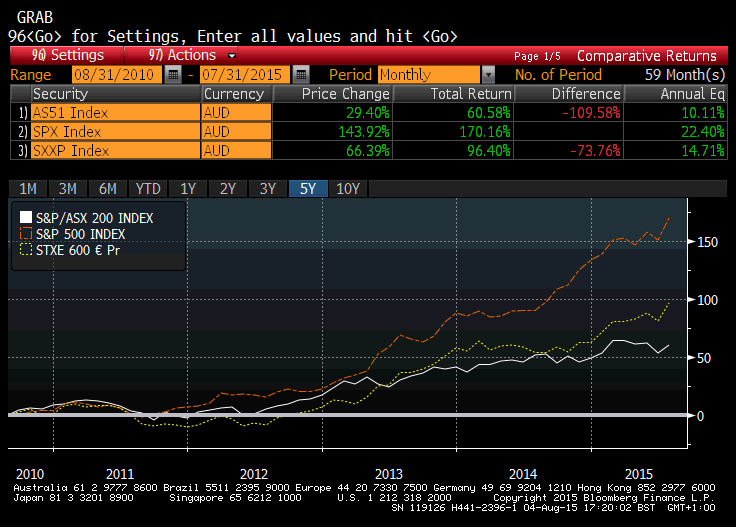The image size is (736, 527).
Task: Click the -109.58% difference value
Action: click(591, 113)
